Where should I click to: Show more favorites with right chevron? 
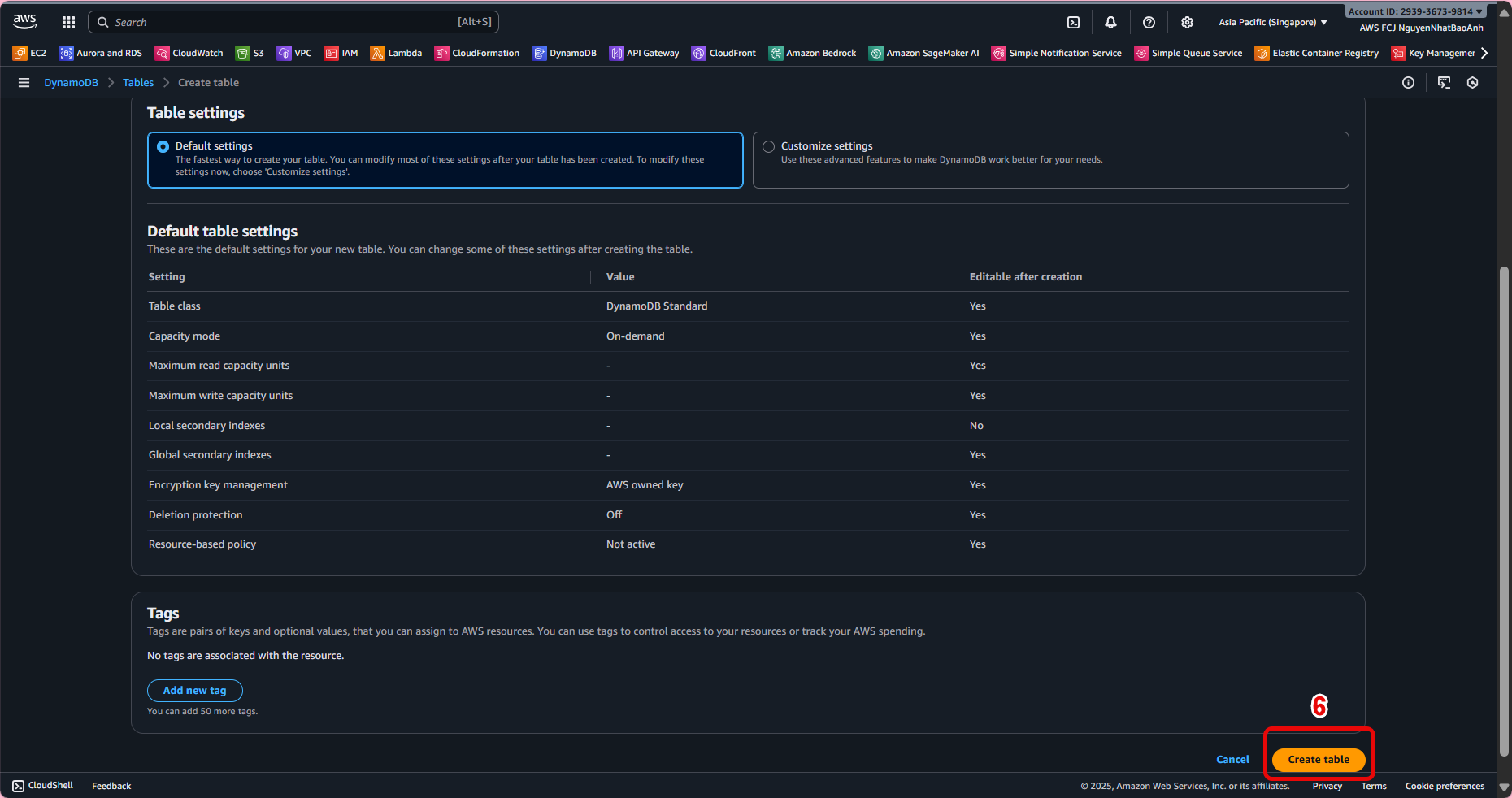[x=1484, y=53]
